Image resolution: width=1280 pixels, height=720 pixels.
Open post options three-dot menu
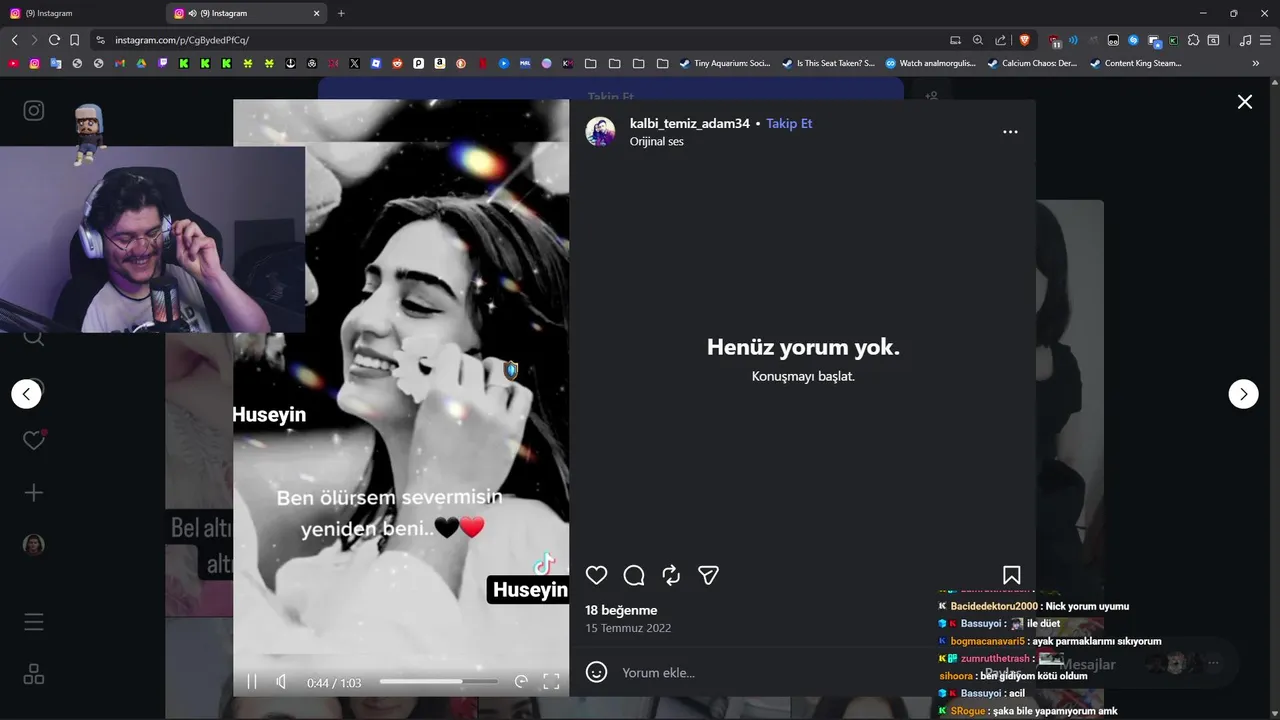1010,132
